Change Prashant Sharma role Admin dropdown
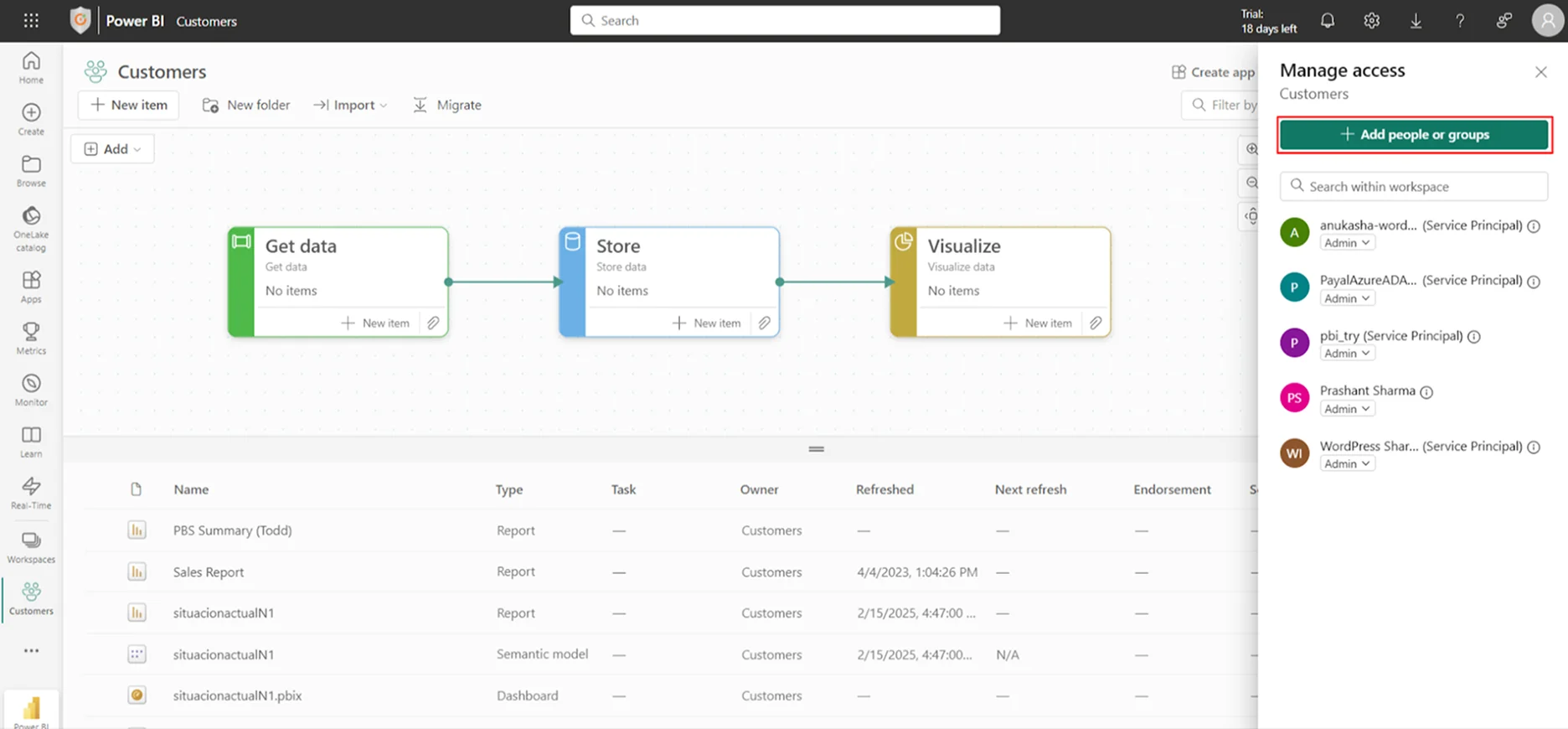The height and width of the screenshot is (729, 1568). (x=1347, y=409)
